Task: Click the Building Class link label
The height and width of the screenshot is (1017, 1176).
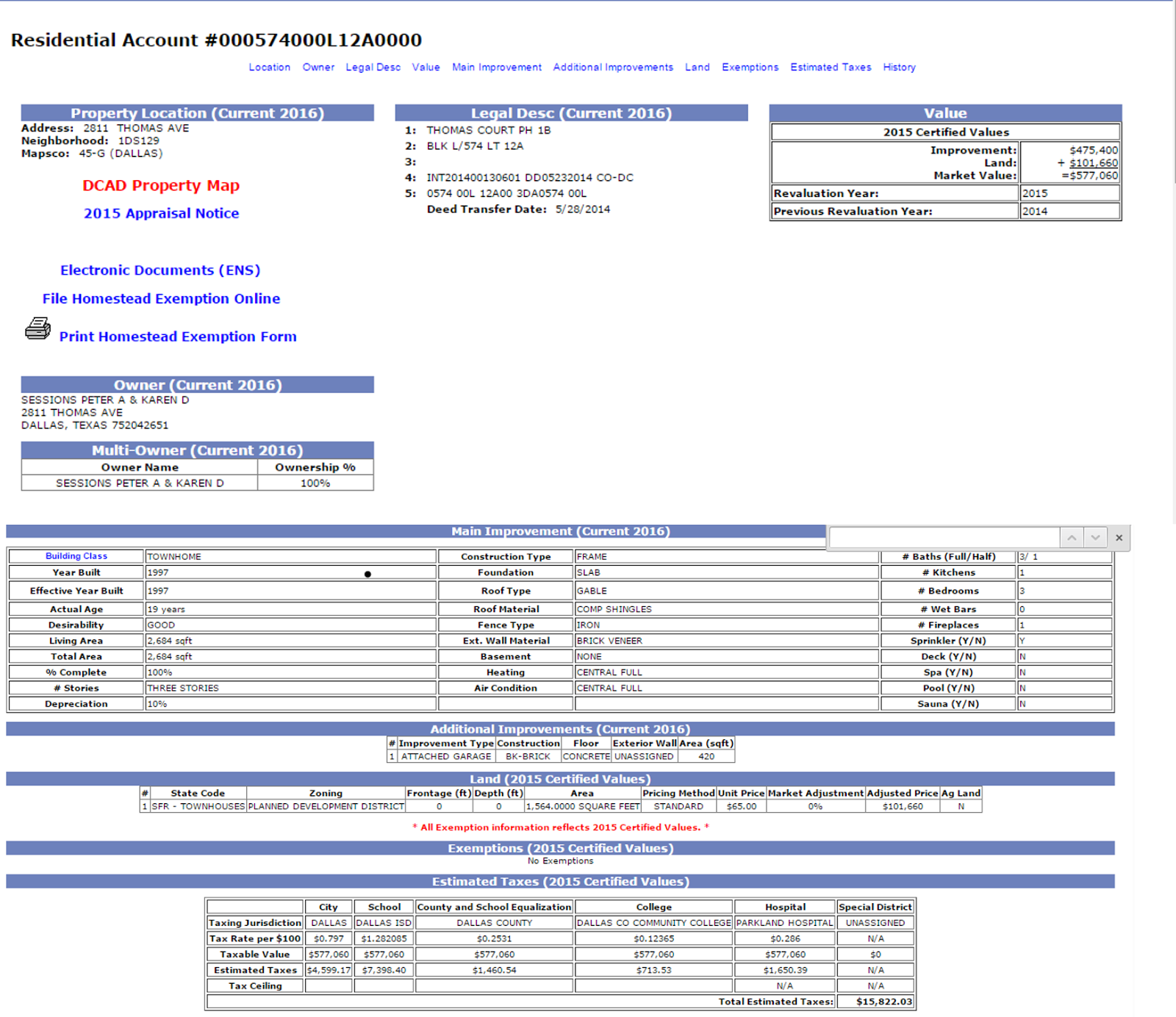Action: coord(76,556)
